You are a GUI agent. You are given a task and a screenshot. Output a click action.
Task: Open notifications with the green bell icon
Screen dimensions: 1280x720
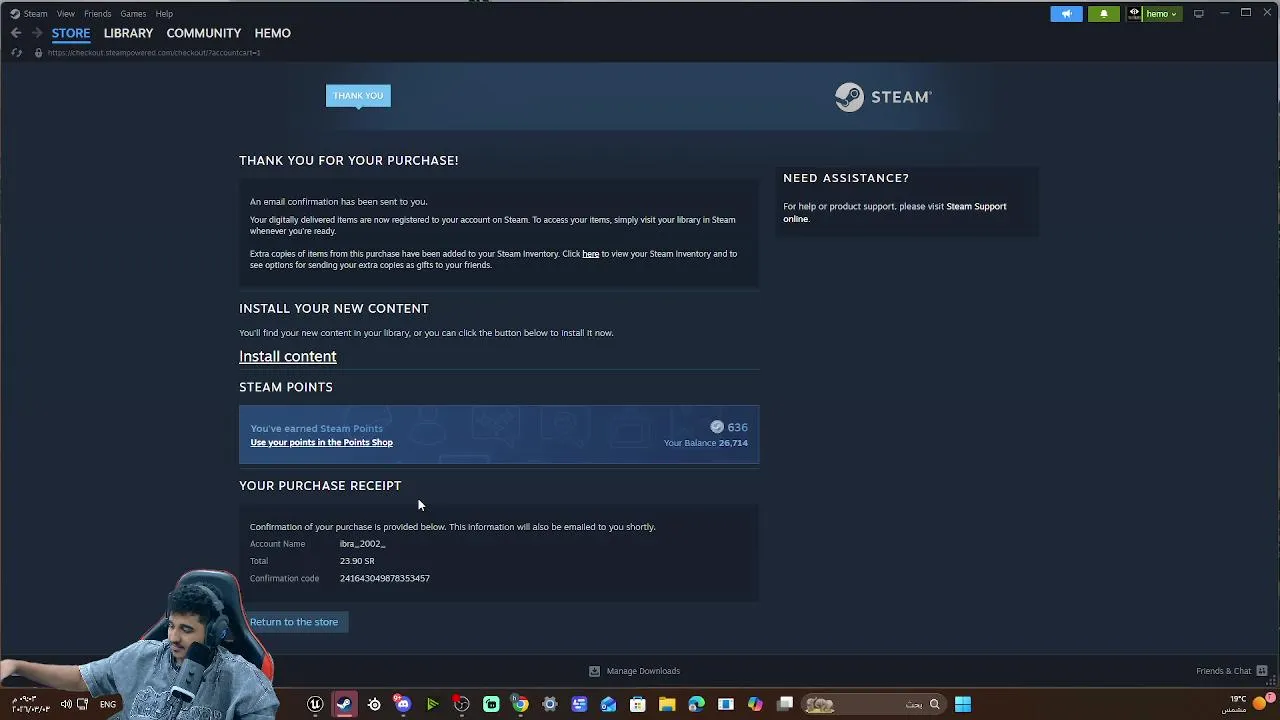[1104, 14]
